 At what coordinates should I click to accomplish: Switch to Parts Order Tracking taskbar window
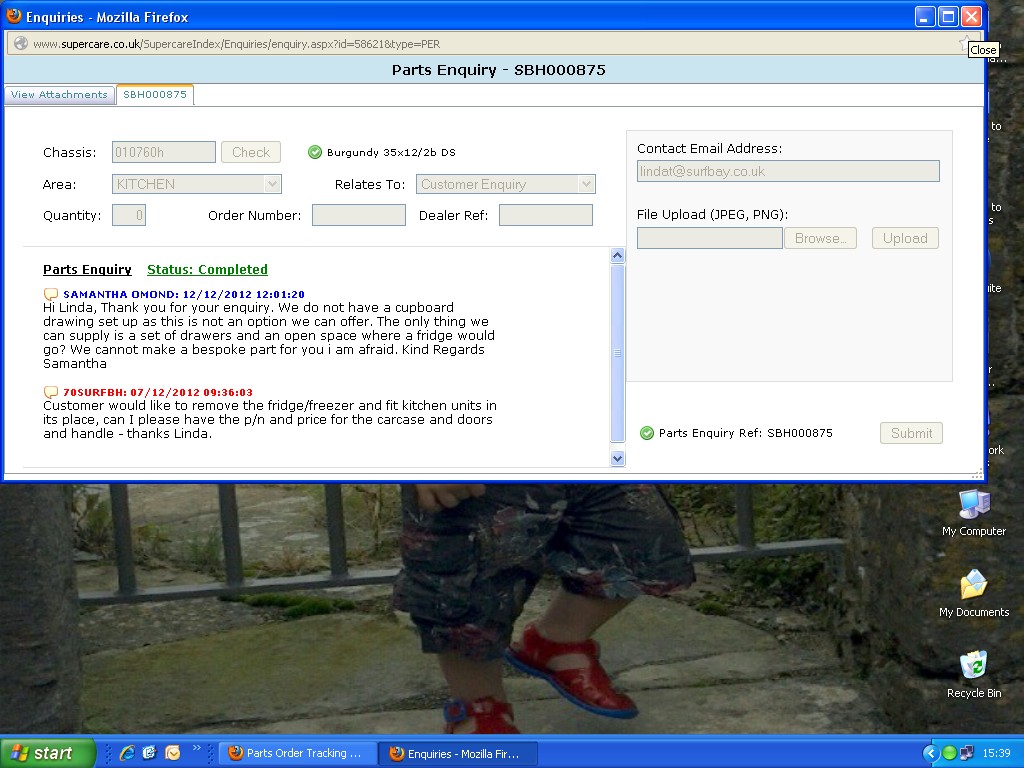click(297, 753)
